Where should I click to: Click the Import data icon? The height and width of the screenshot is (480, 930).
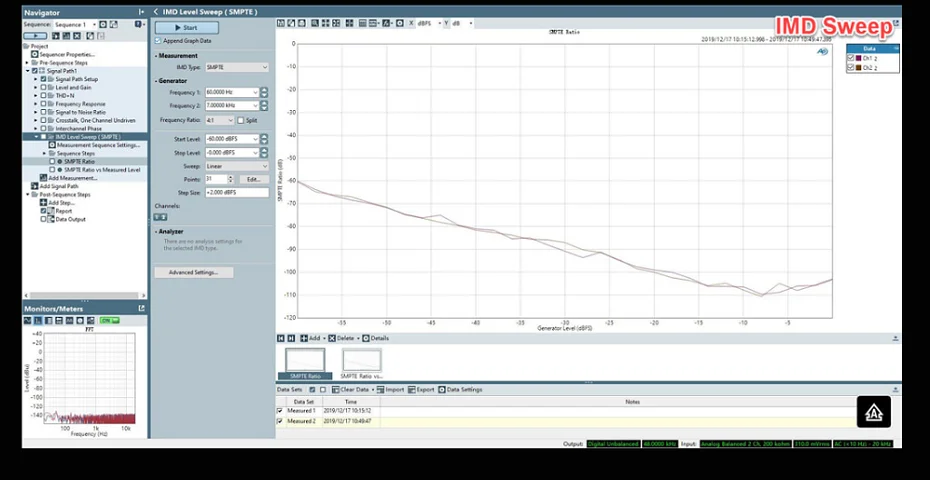pyautogui.click(x=380, y=389)
